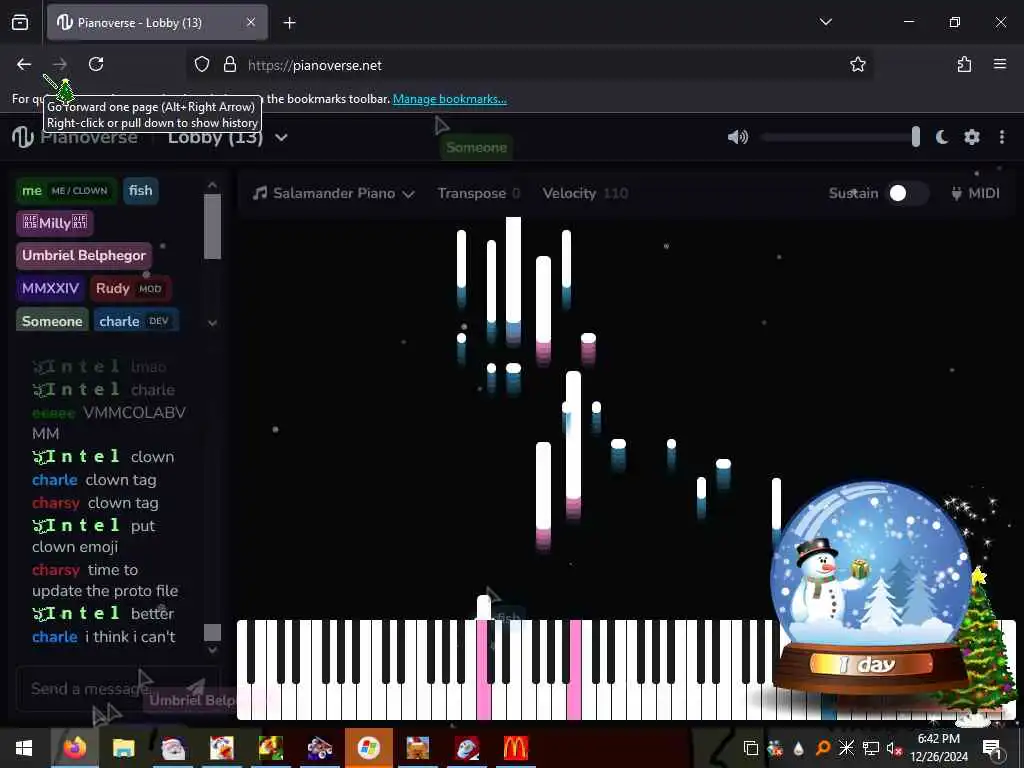Click the Windows-logo orange taskbar app
The width and height of the screenshot is (1024, 768).
click(x=369, y=748)
